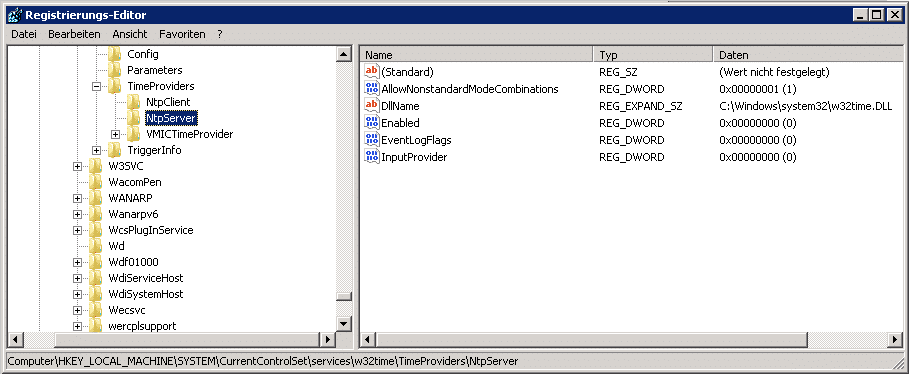This screenshot has width=909, height=374.
Task: Expand the WANARP node
Action: click(x=77, y=198)
